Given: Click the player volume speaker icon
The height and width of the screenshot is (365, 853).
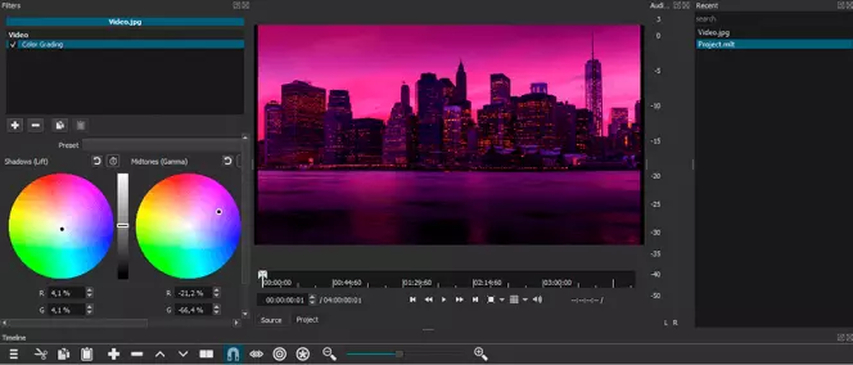Looking at the screenshot, I should [537, 300].
